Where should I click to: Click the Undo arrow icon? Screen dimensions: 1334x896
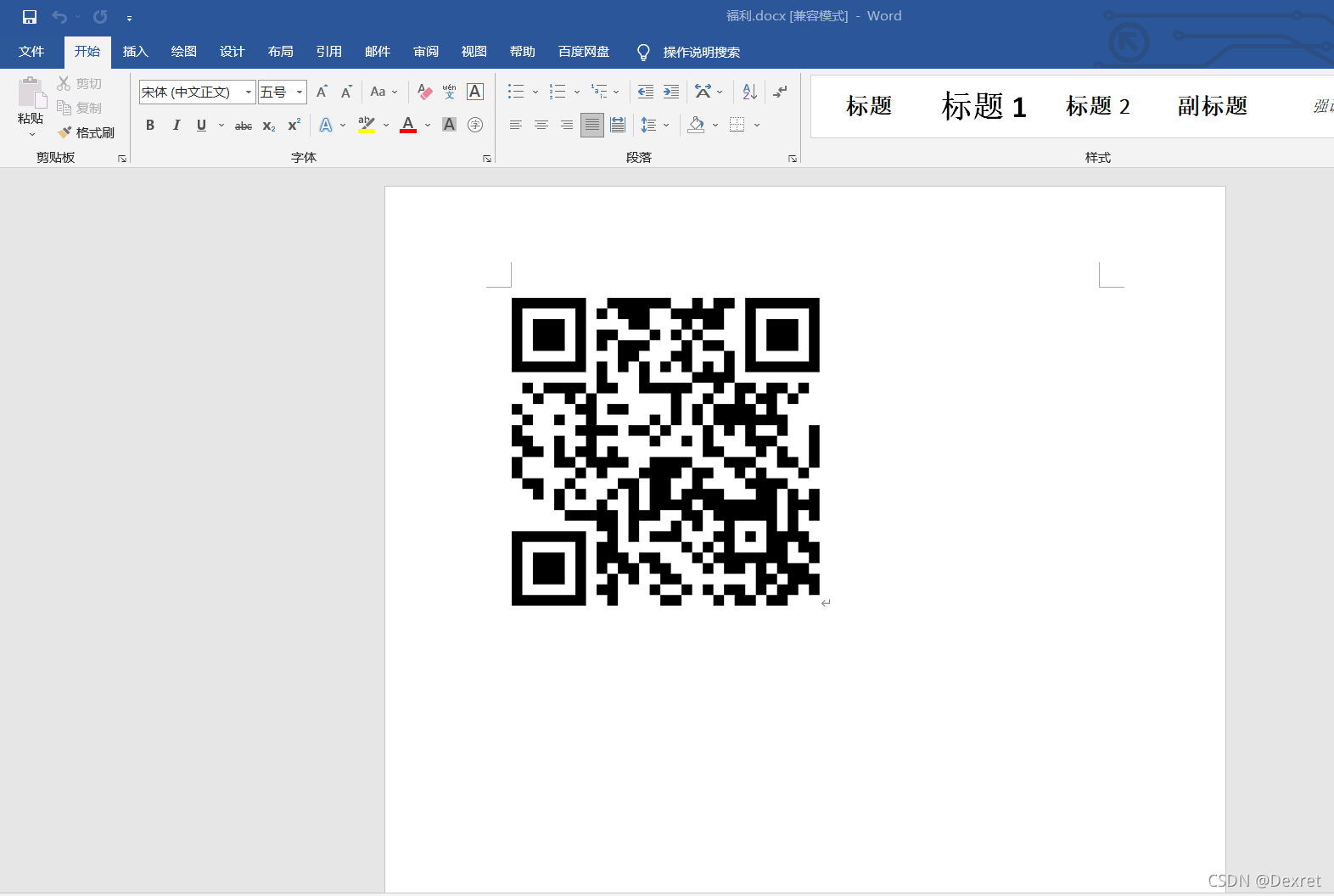pyautogui.click(x=59, y=17)
